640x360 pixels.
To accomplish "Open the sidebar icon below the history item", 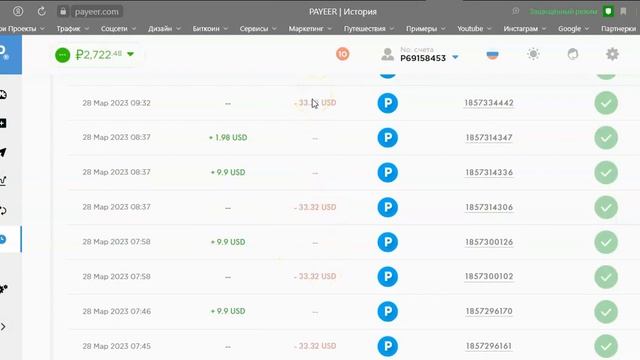I will coord(3,289).
